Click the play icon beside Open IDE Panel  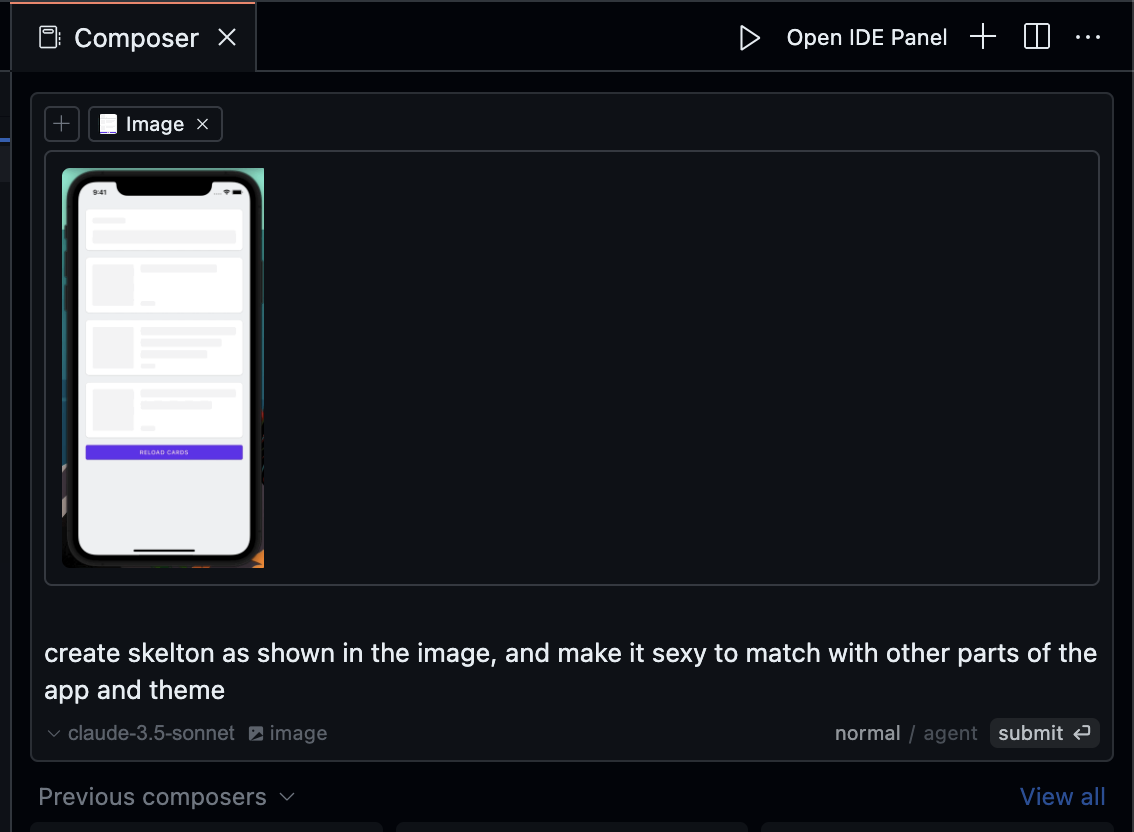pyautogui.click(x=749, y=38)
